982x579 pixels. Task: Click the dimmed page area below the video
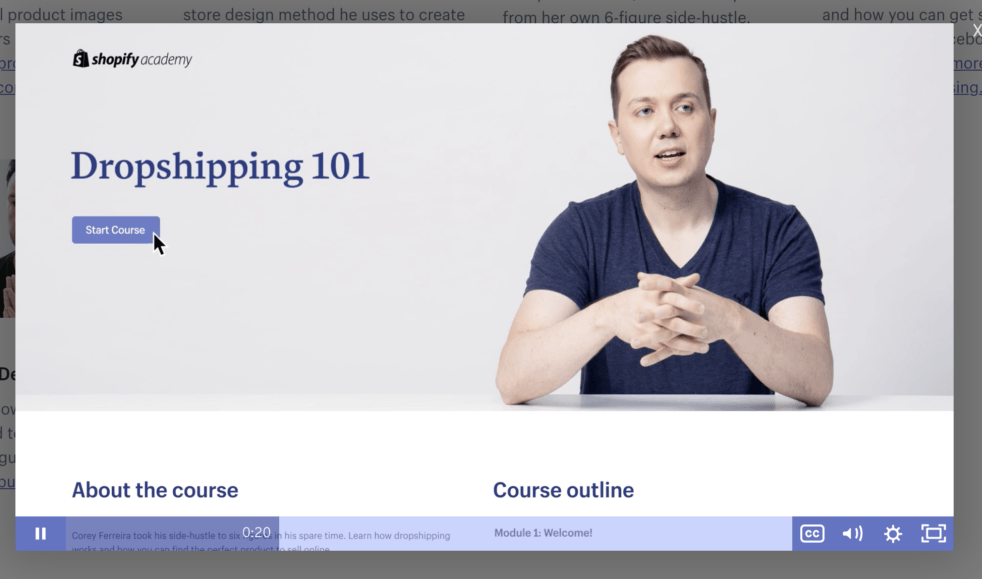[490, 566]
